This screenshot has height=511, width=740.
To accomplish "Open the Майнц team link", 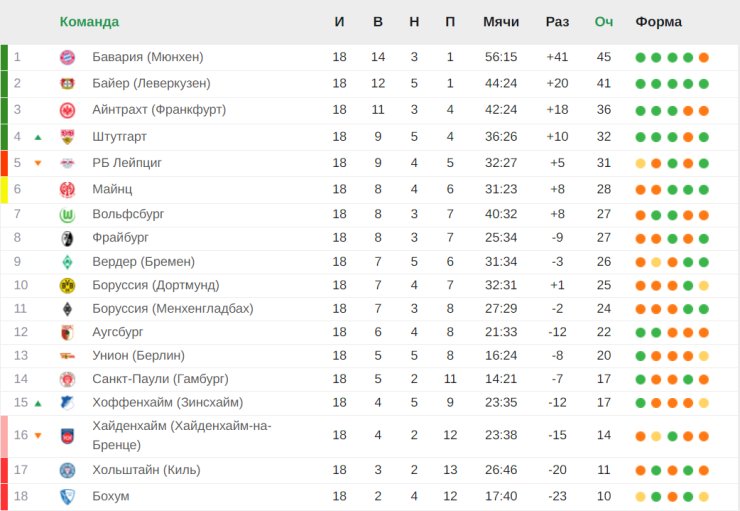I will pyautogui.click(x=112, y=189).
